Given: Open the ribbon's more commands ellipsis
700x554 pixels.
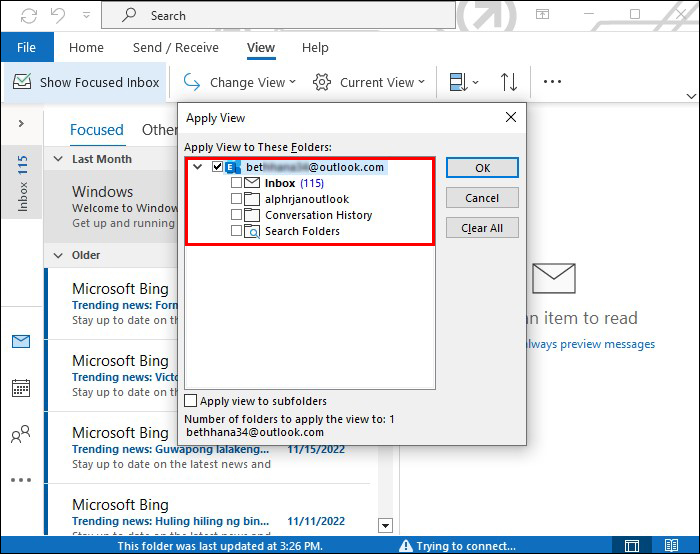Looking at the screenshot, I should 552,82.
